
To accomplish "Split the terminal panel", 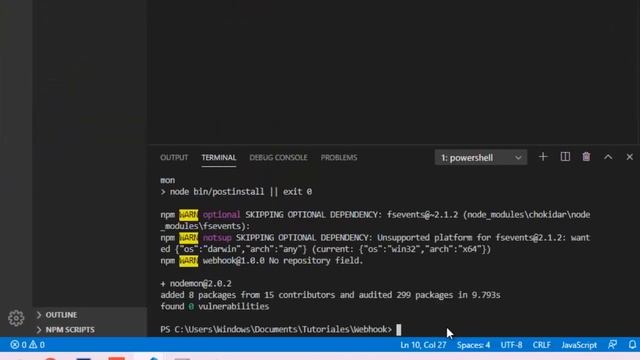I will click(565, 157).
